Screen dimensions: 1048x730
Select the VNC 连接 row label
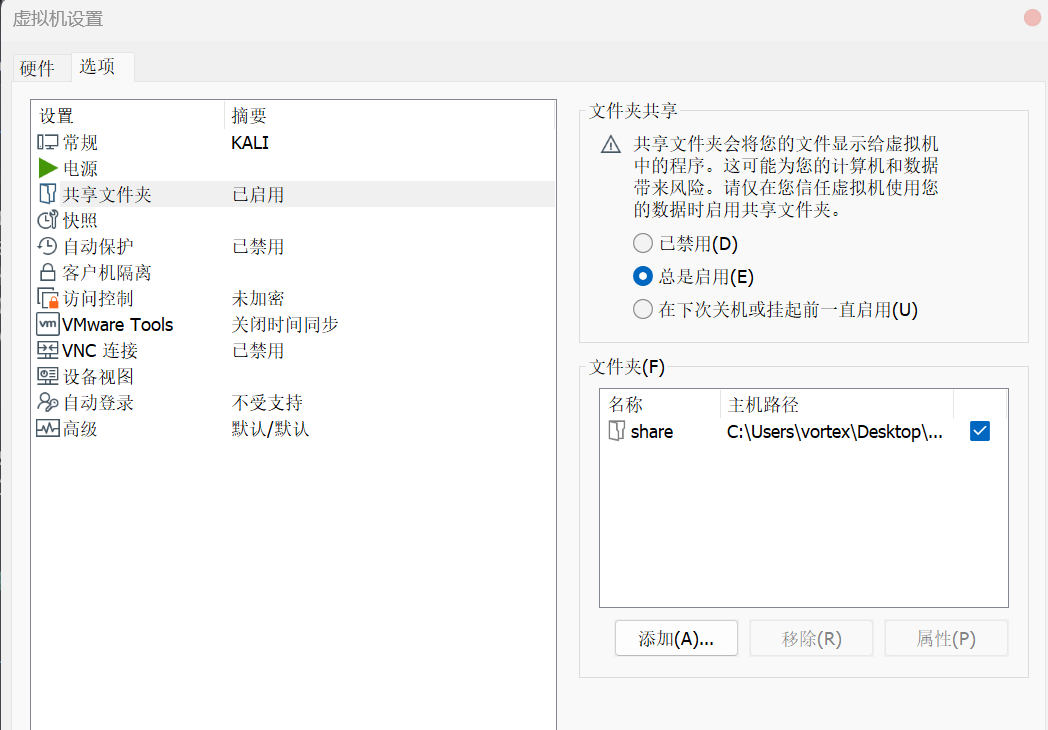(100, 351)
